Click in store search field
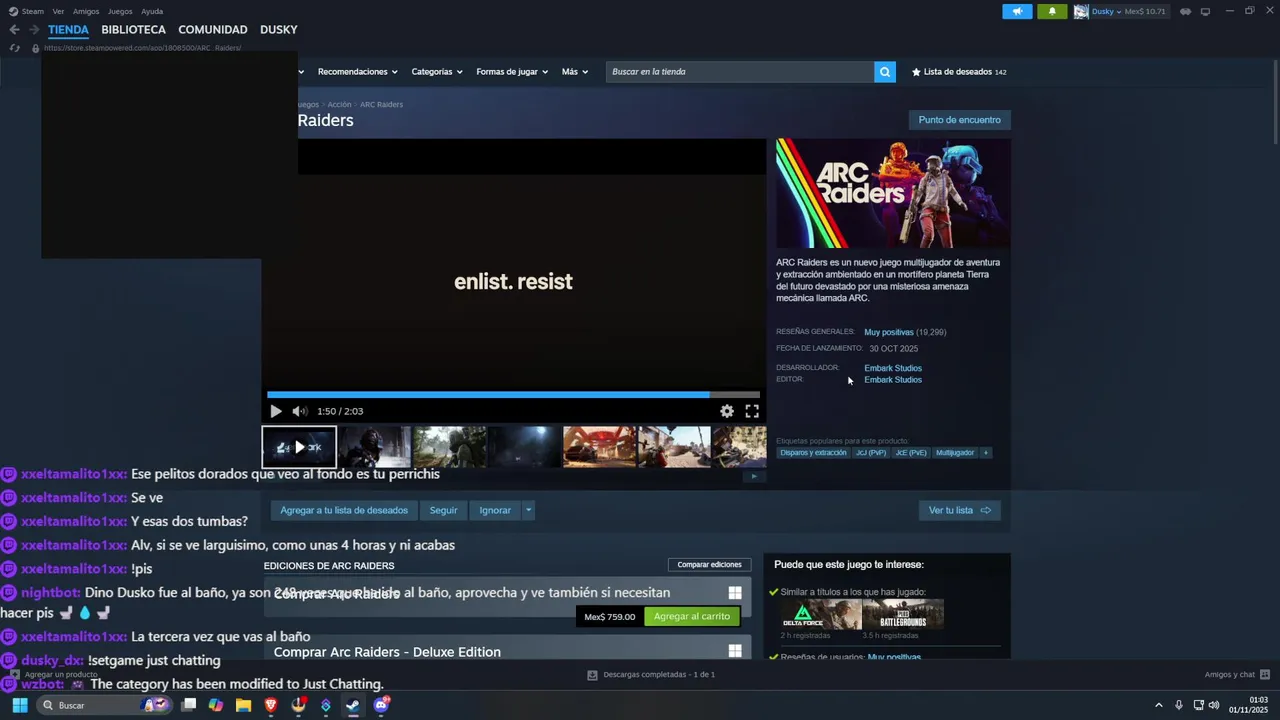This screenshot has height=720, width=1280. (x=740, y=72)
